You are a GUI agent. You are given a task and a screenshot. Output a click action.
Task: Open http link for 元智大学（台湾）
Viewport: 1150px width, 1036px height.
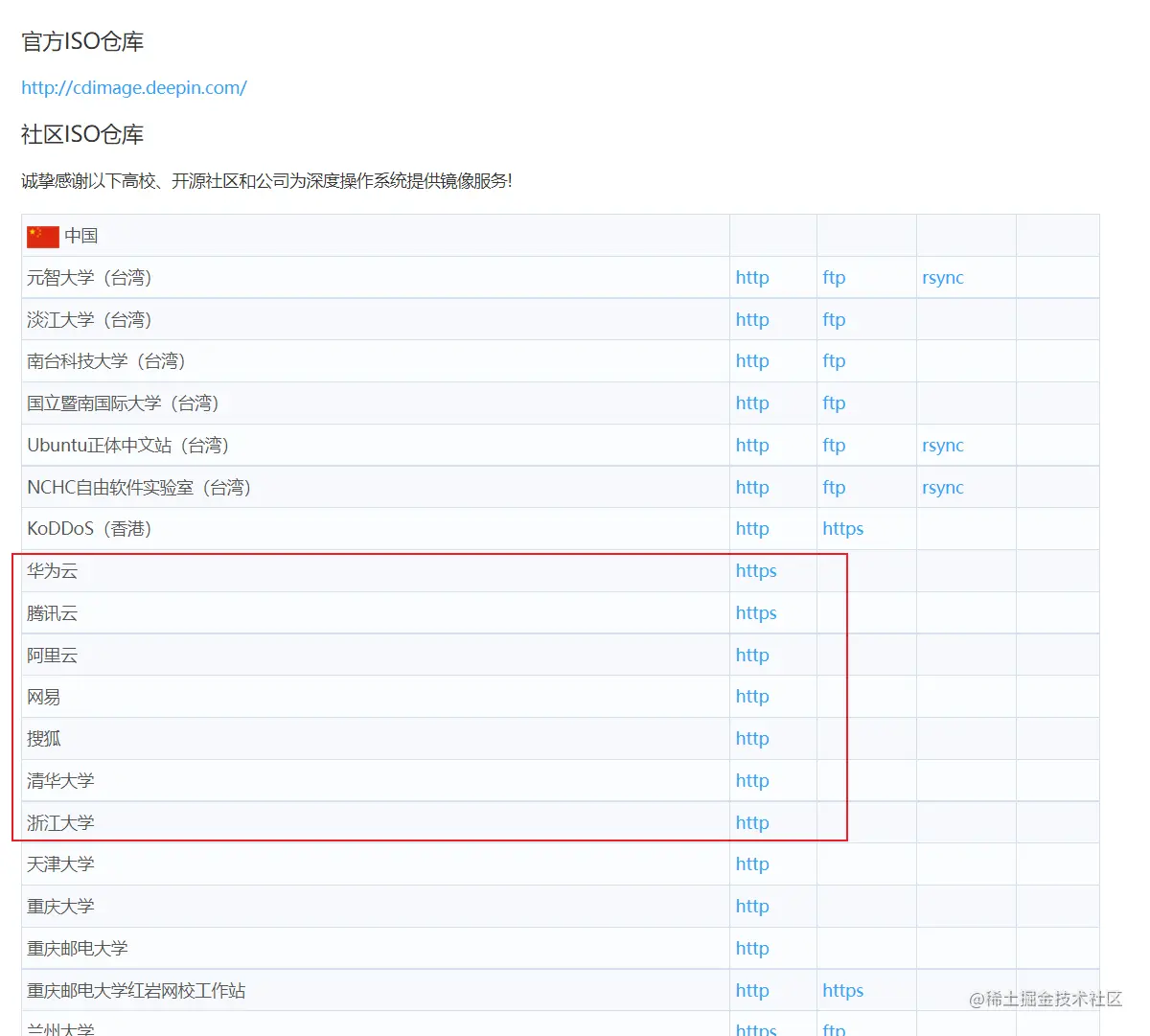tap(752, 278)
